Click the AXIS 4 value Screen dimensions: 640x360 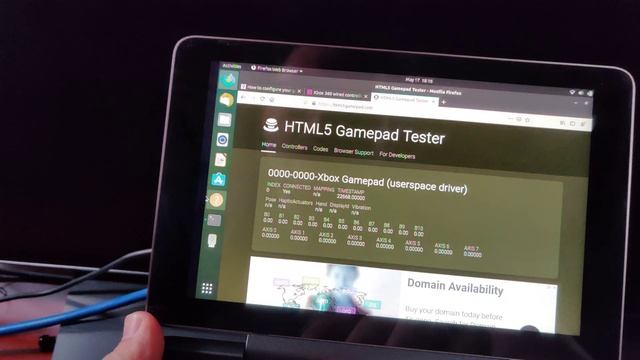tap(384, 246)
